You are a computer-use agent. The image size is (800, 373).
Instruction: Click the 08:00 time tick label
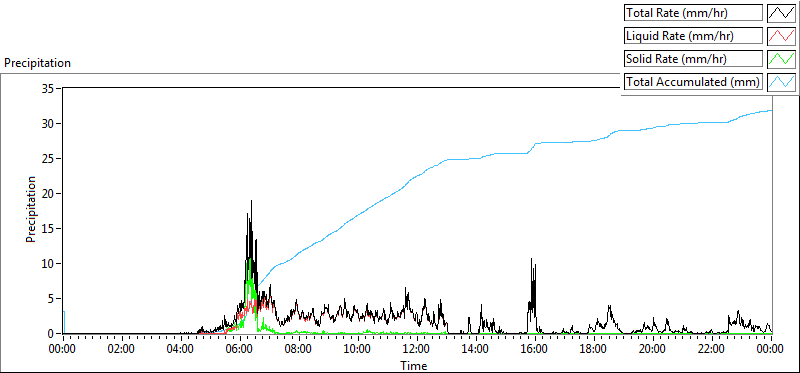click(x=298, y=350)
